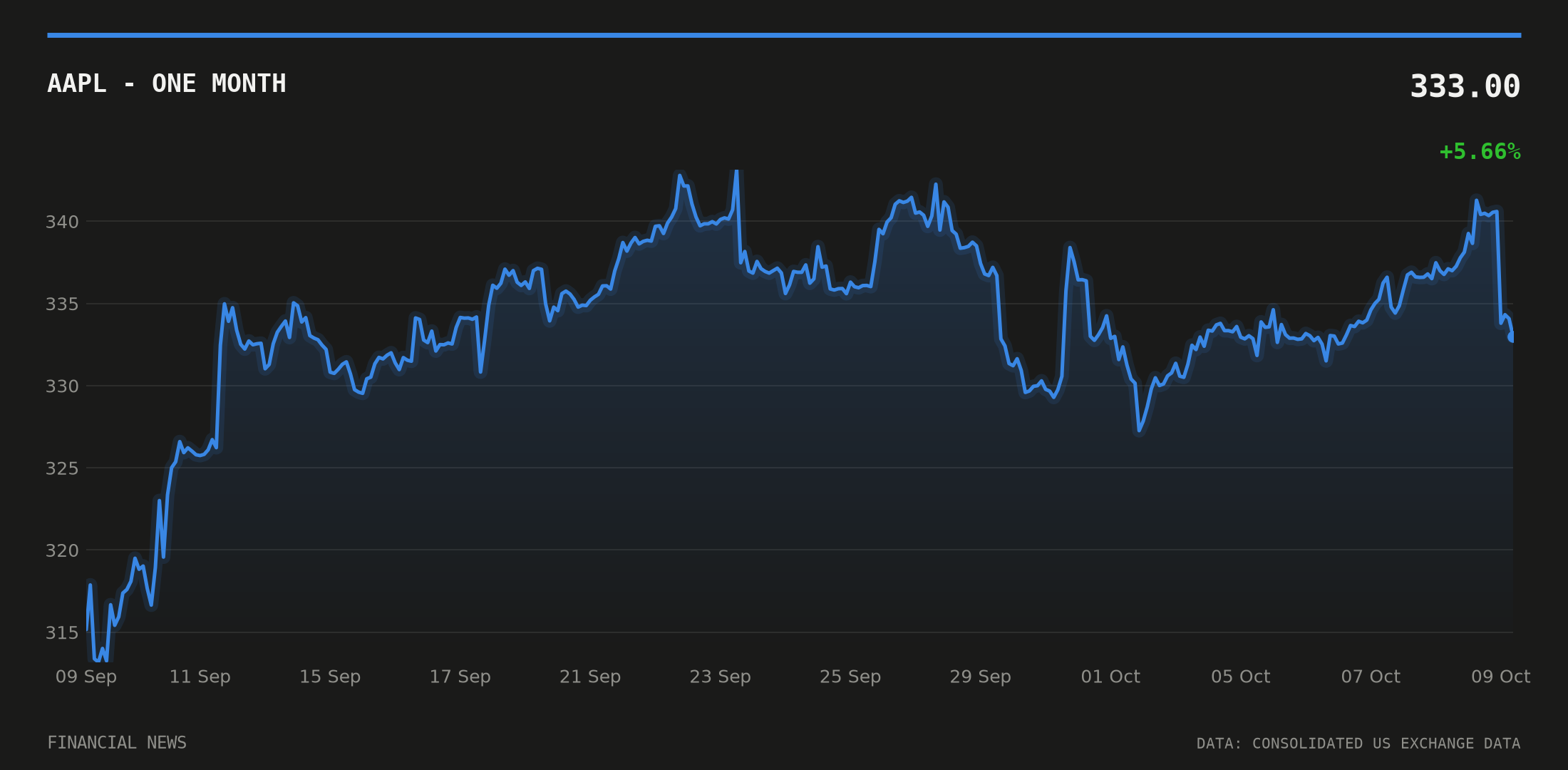Select the '17 Sep' date label

tap(460, 677)
